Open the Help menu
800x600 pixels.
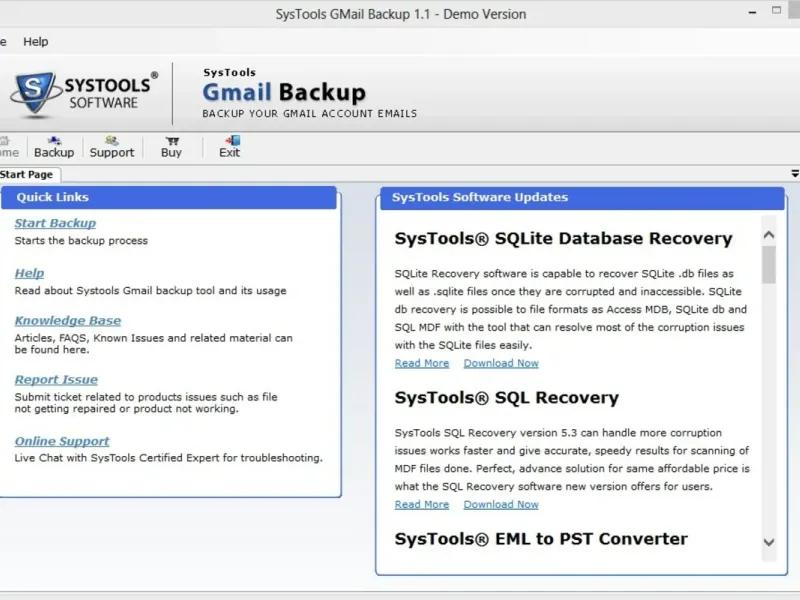[x=36, y=41]
